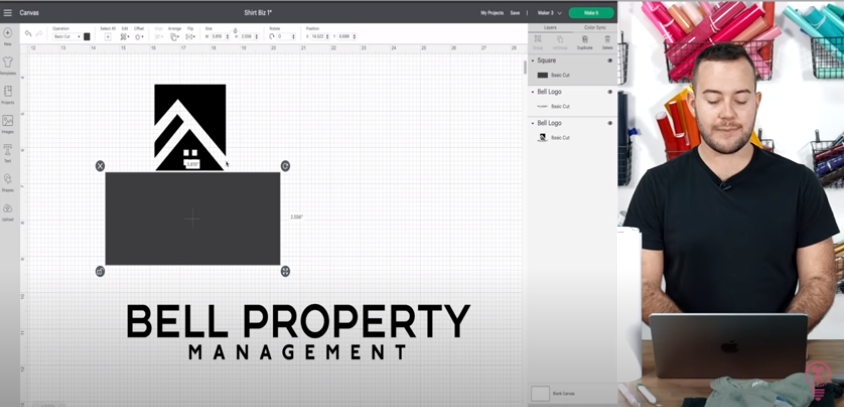Select the Square Basic Cut thumbnail

[x=543, y=75]
